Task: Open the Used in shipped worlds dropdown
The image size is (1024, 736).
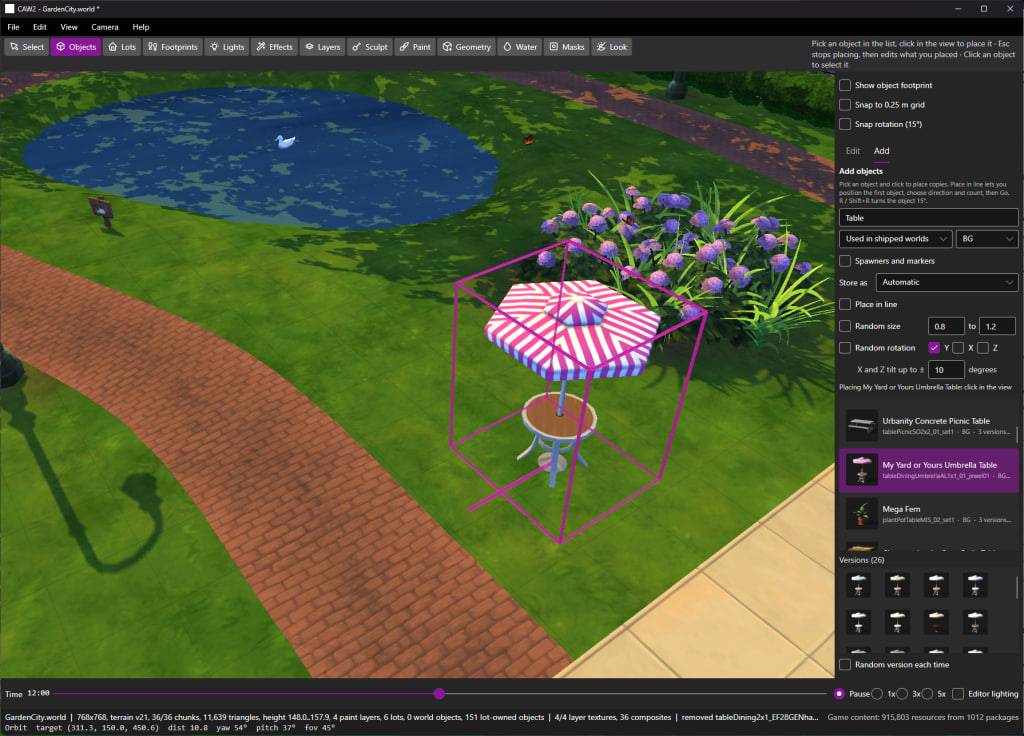Action: tap(895, 239)
